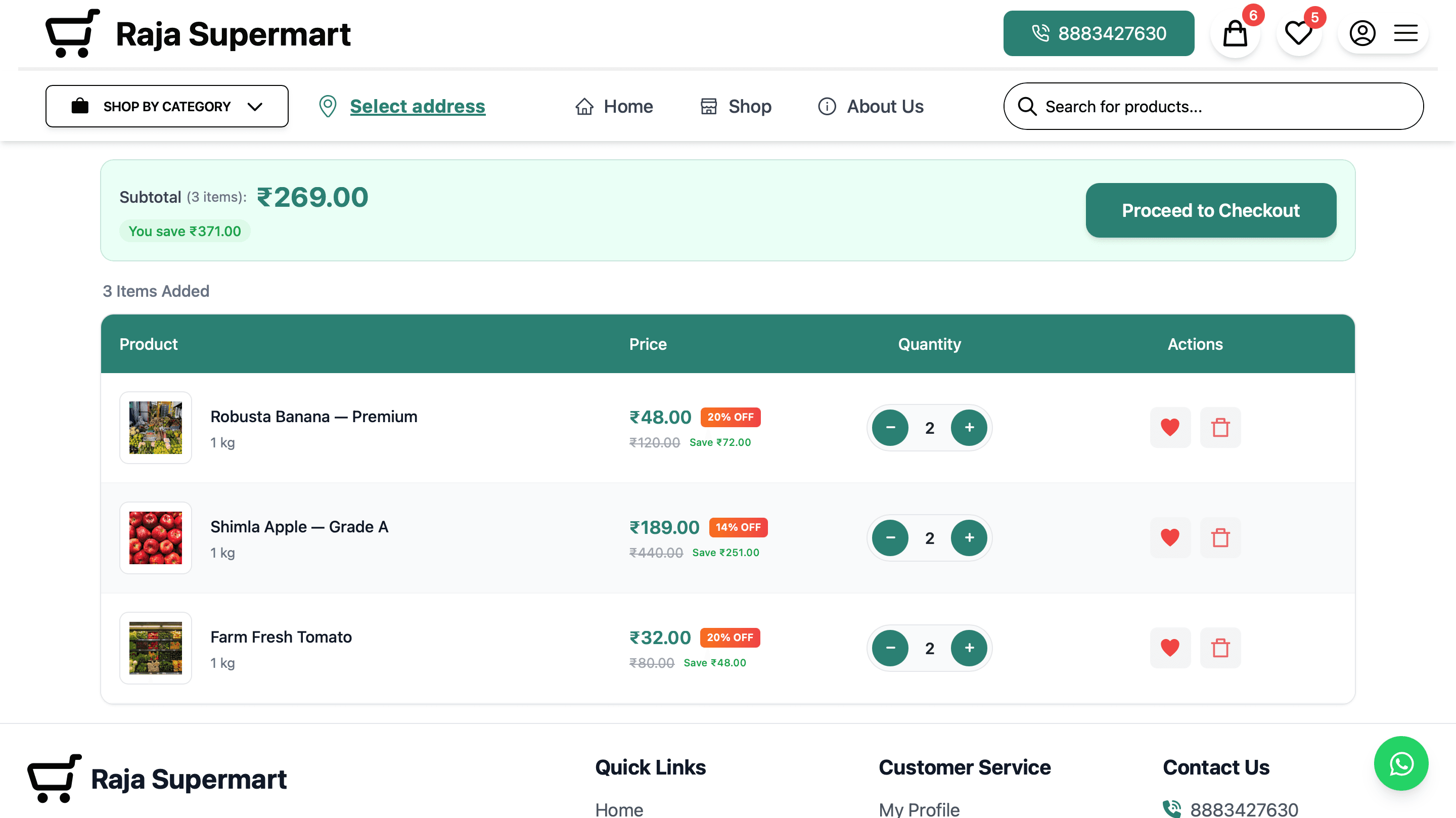
Task: Increase Shimla Apple quantity
Action: 969,537
